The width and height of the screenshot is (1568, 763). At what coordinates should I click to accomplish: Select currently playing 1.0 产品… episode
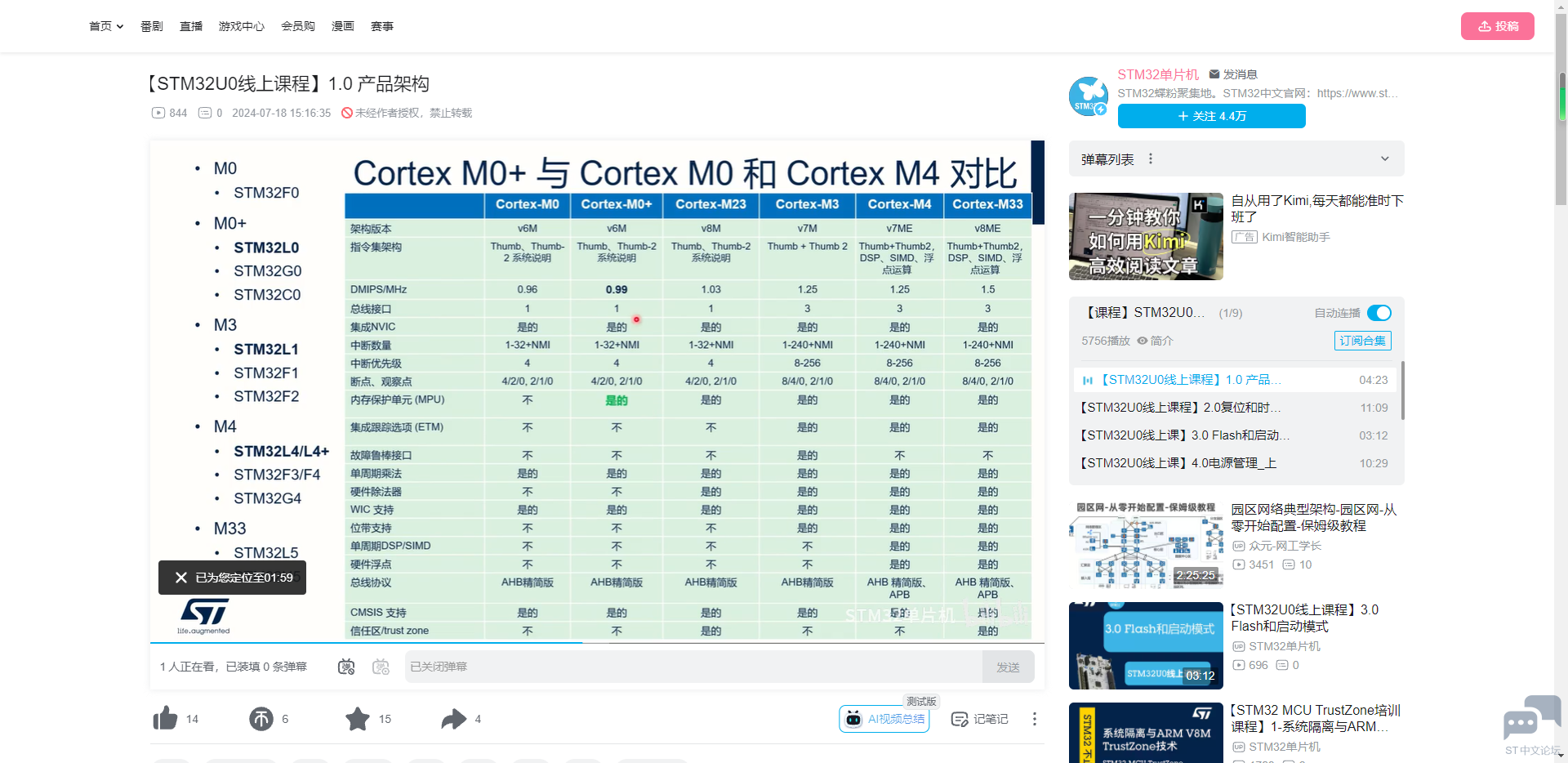click(x=1234, y=380)
